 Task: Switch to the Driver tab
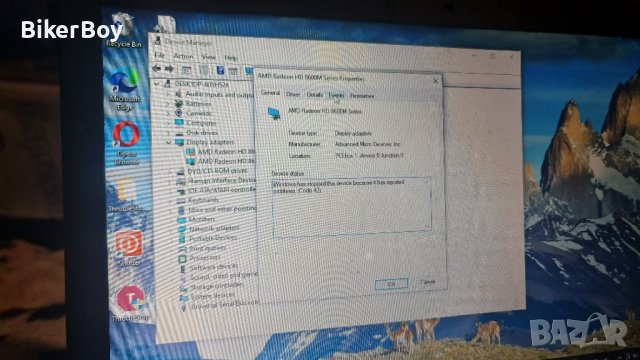293,94
